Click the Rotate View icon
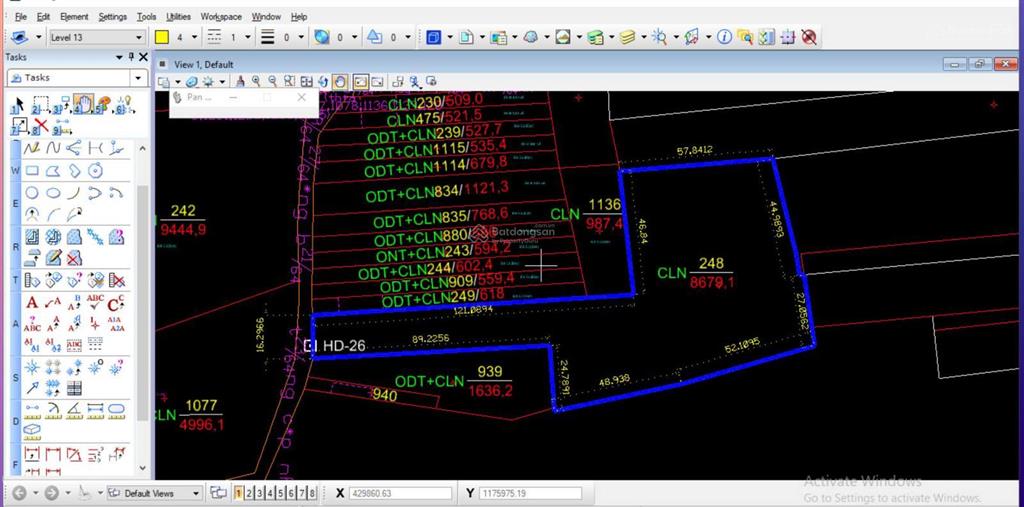Image resolution: width=1024 pixels, height=507 pixels. point(323,81)
